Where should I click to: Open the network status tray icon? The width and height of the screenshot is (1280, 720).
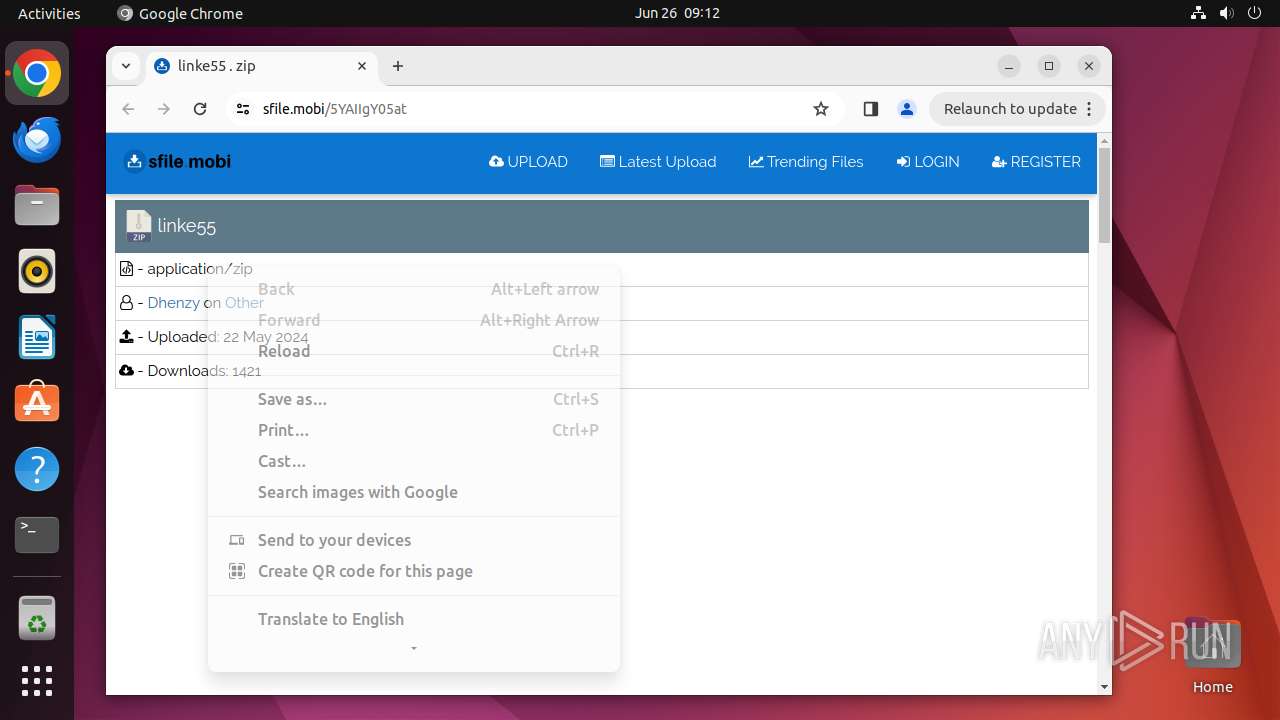click(1198, 13)
